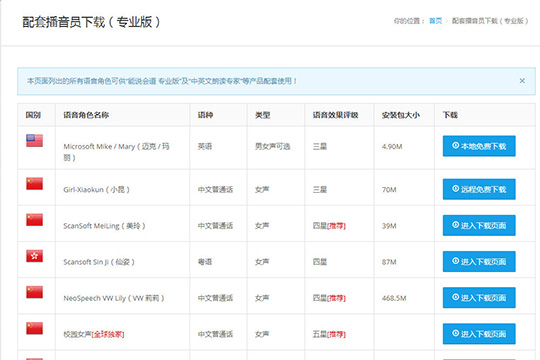The width and height of the screenshot is (540, 360).
Task: Click the 四星[推荐] rating in MeiLing row
Action: pyautogui.click(x=329, y=226)
